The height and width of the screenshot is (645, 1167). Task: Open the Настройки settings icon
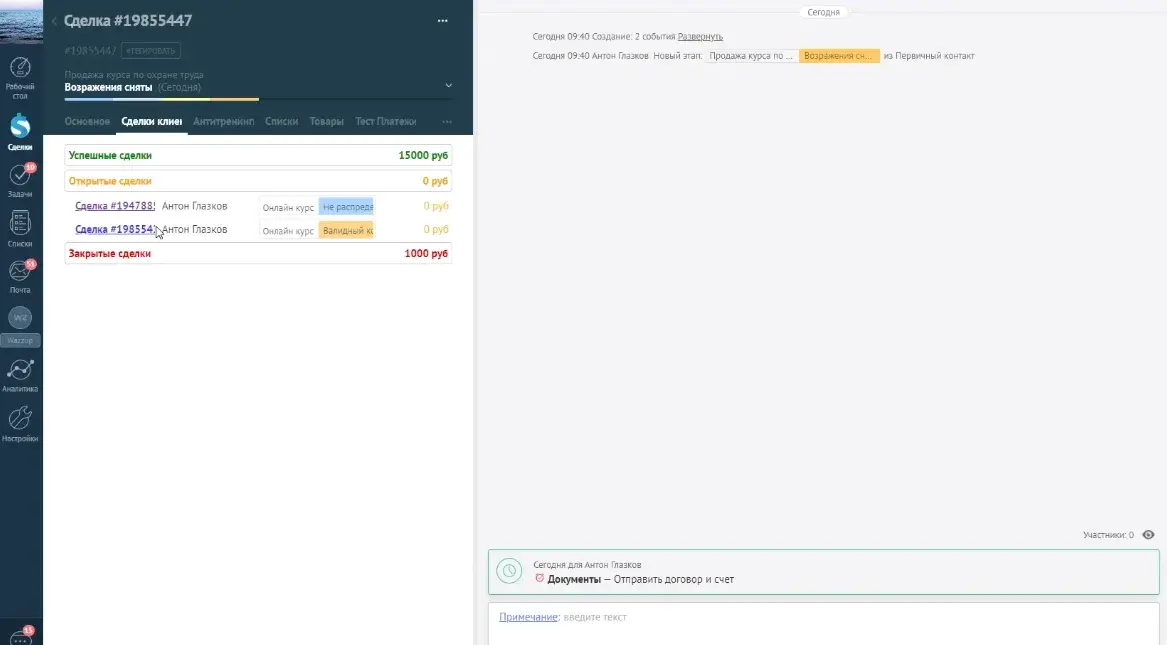pos(20,424)
